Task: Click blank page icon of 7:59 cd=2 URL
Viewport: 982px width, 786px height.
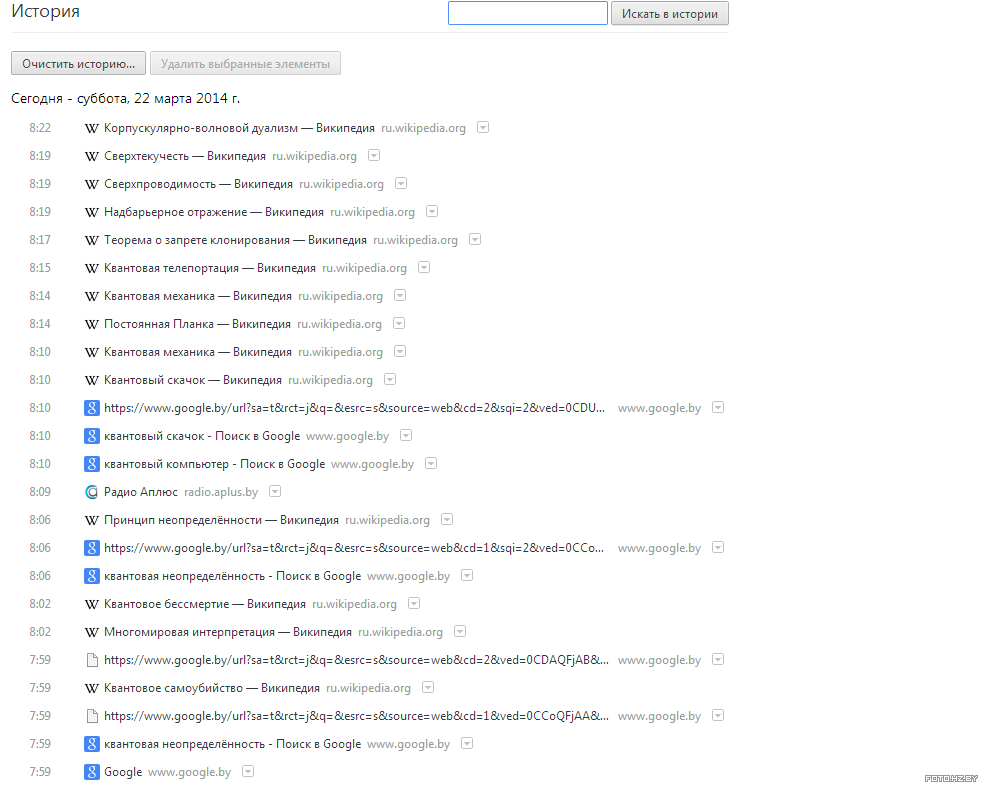Action: click(x=91, y=660)
